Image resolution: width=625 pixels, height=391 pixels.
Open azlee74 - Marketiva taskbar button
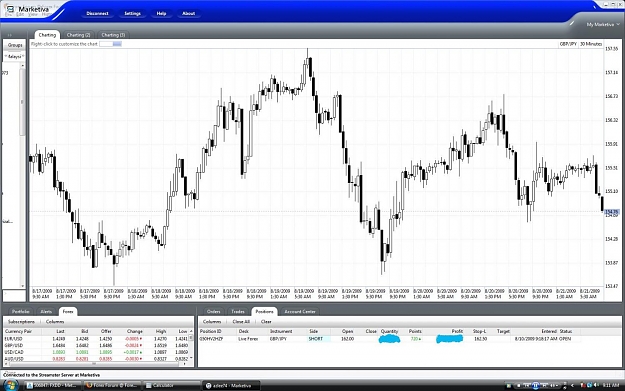(x=232, y=385)
